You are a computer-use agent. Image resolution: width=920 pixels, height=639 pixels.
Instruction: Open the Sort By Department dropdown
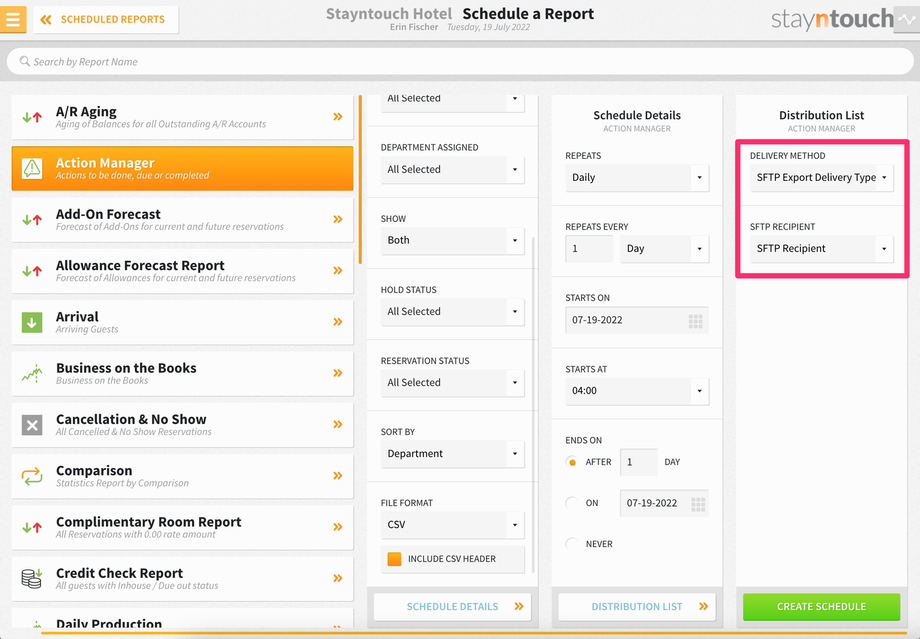[452, 454]
